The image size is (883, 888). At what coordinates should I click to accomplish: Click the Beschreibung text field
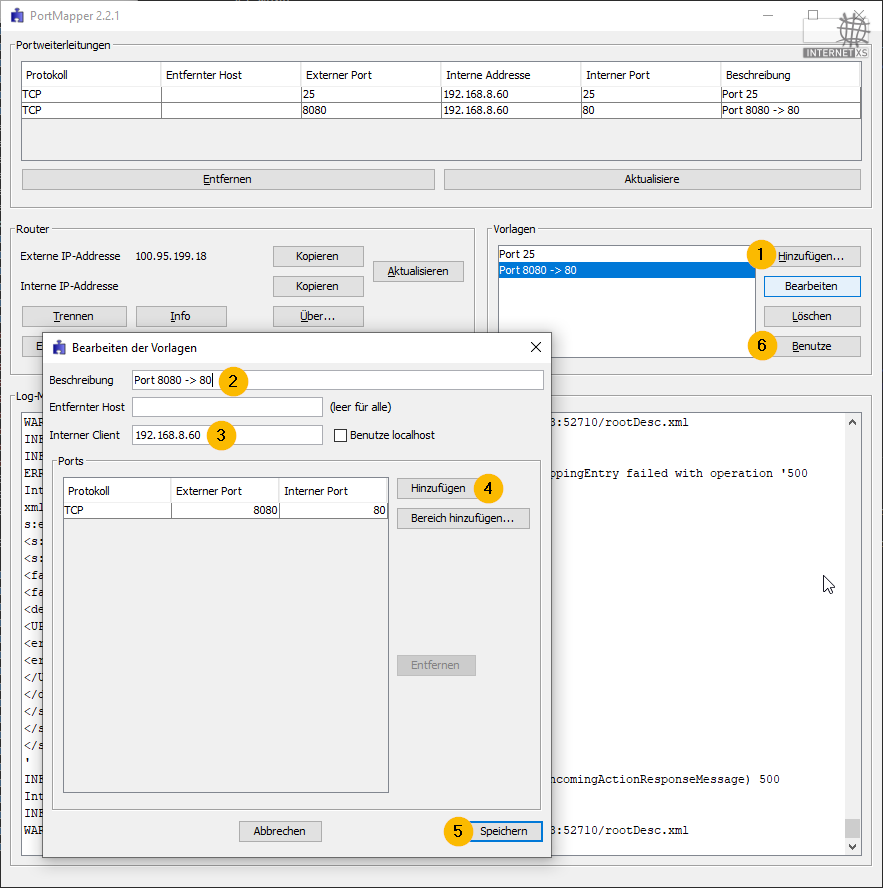(338, 380)
